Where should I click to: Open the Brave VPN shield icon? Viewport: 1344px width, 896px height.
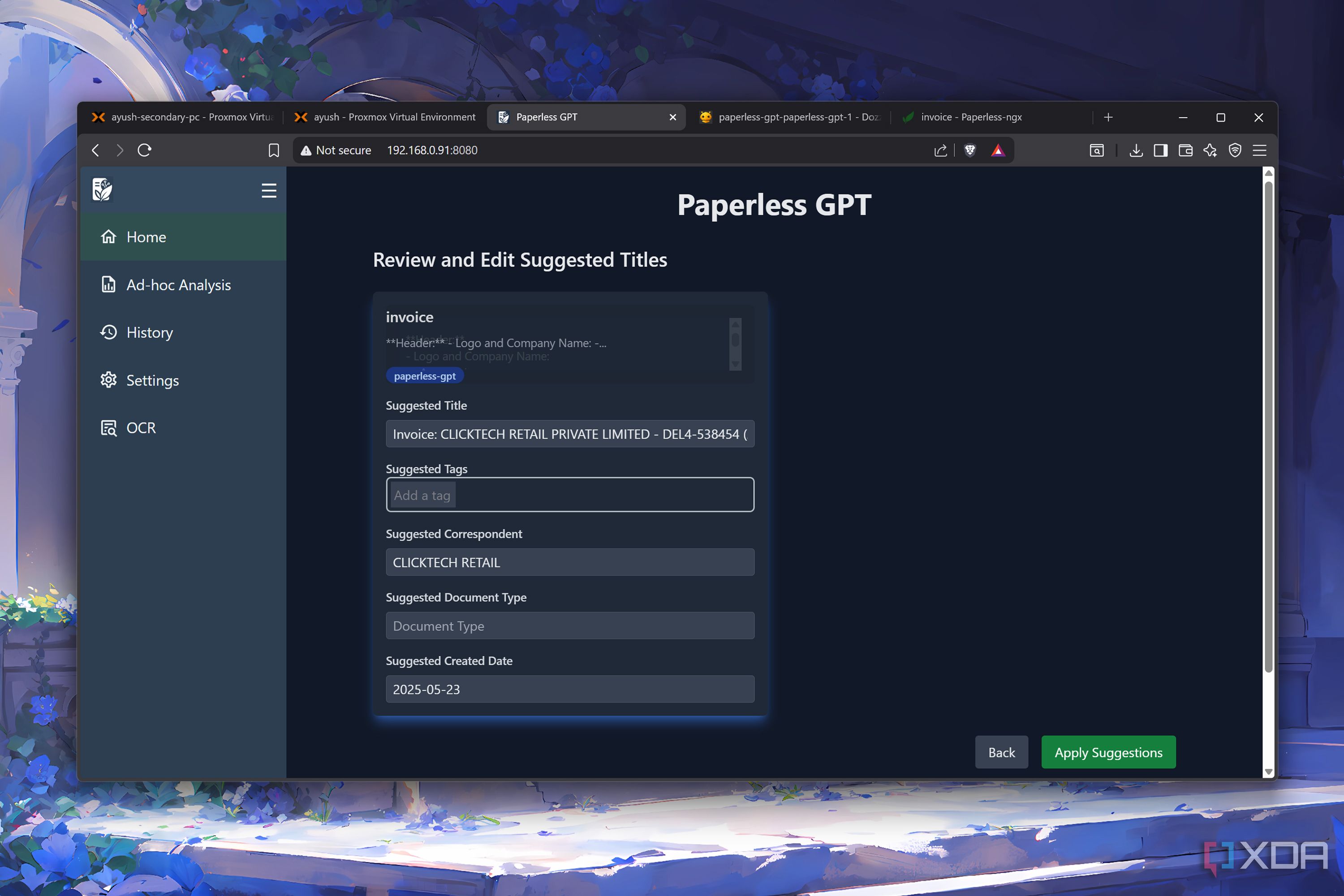click(x=1235, y=150)
